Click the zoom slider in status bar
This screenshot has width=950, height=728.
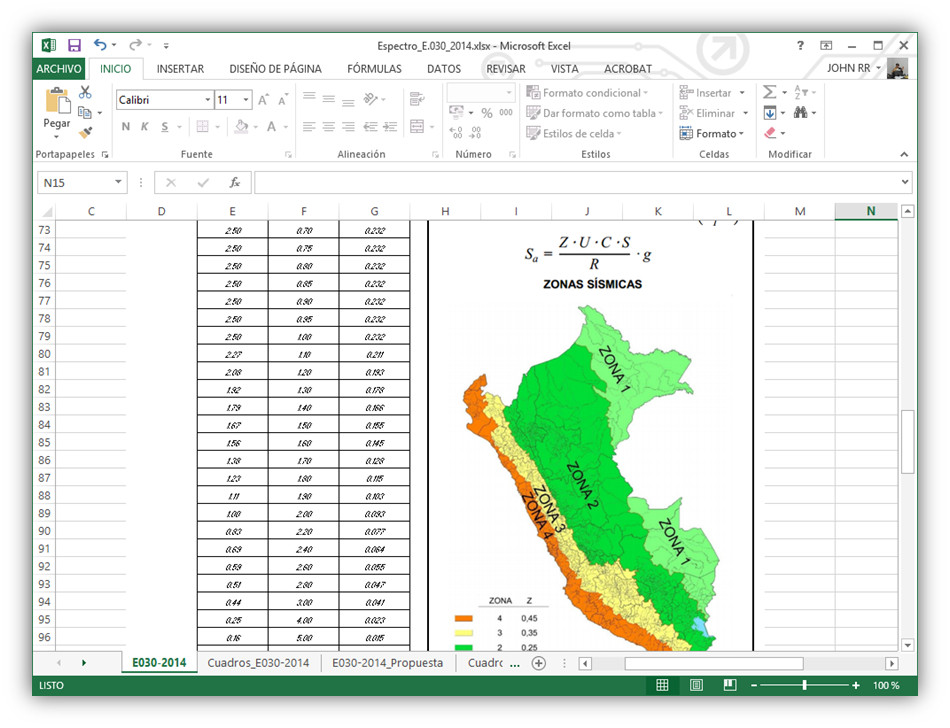(804, 686)
